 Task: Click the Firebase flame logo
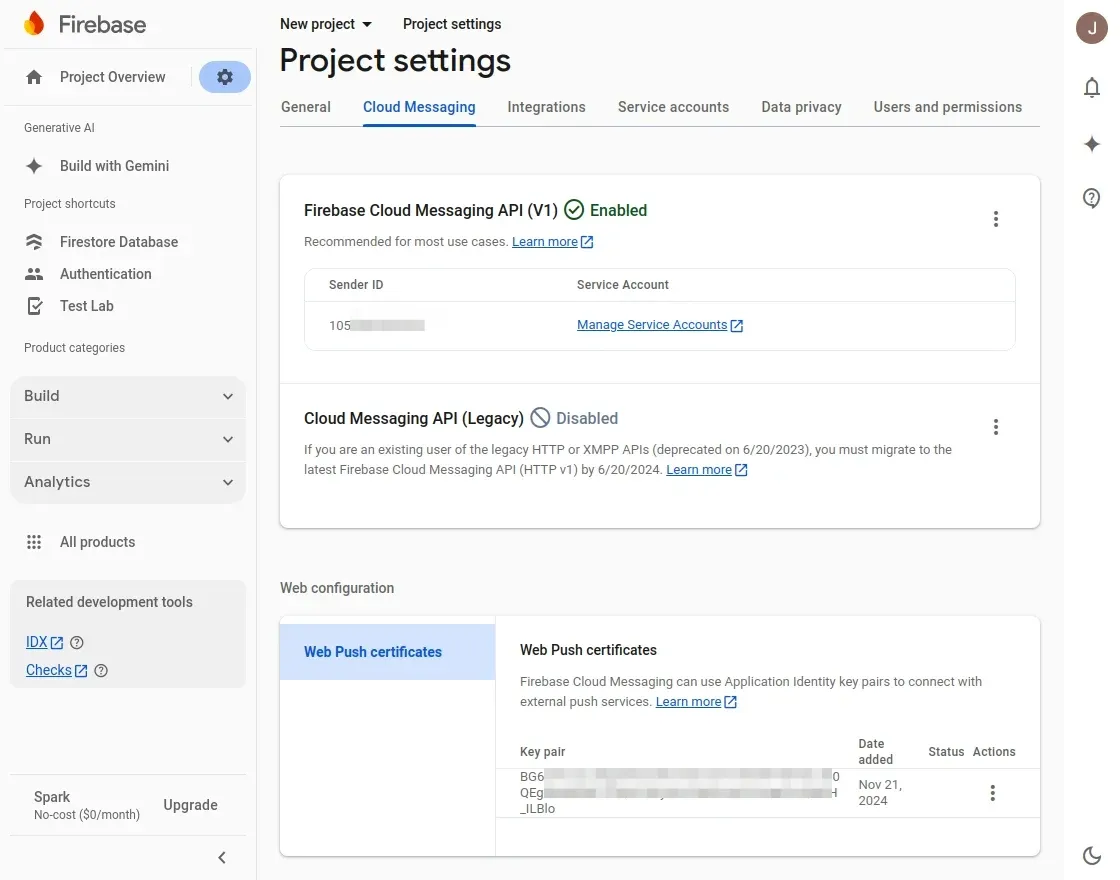pos(34,24)
